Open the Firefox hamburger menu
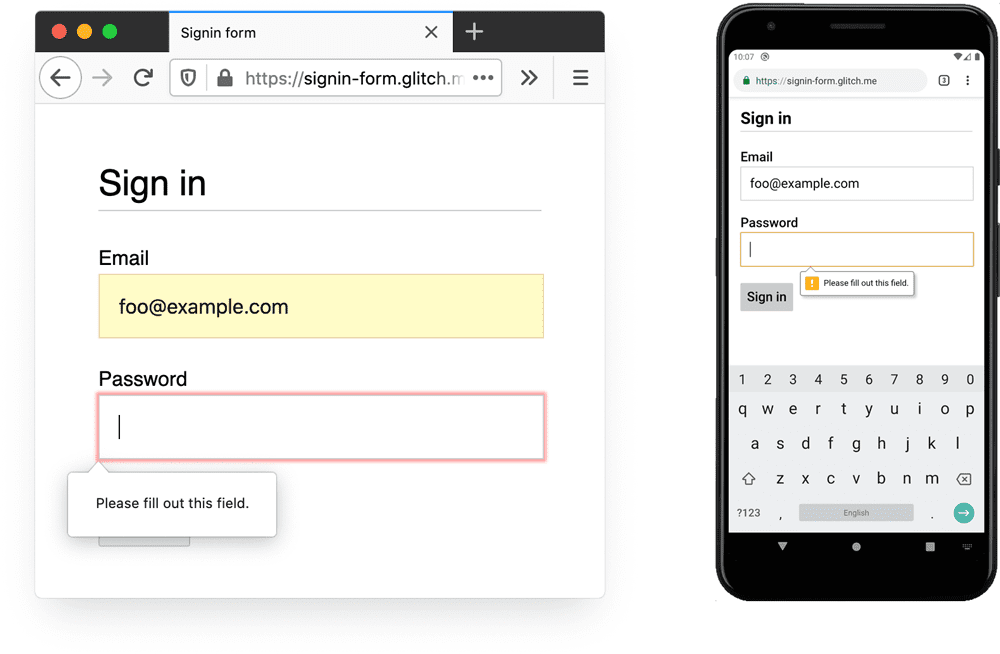This screenshot has width=1000, height=654. point(580,77)
